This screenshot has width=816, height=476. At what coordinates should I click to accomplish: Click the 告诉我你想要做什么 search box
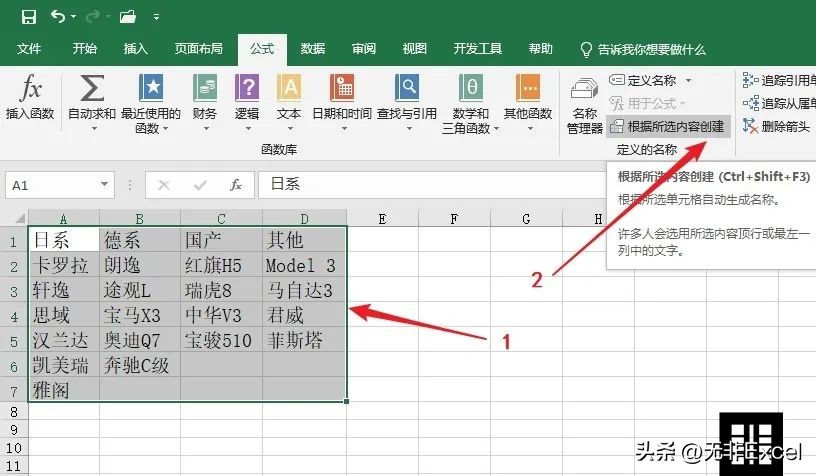coord(643,49)
